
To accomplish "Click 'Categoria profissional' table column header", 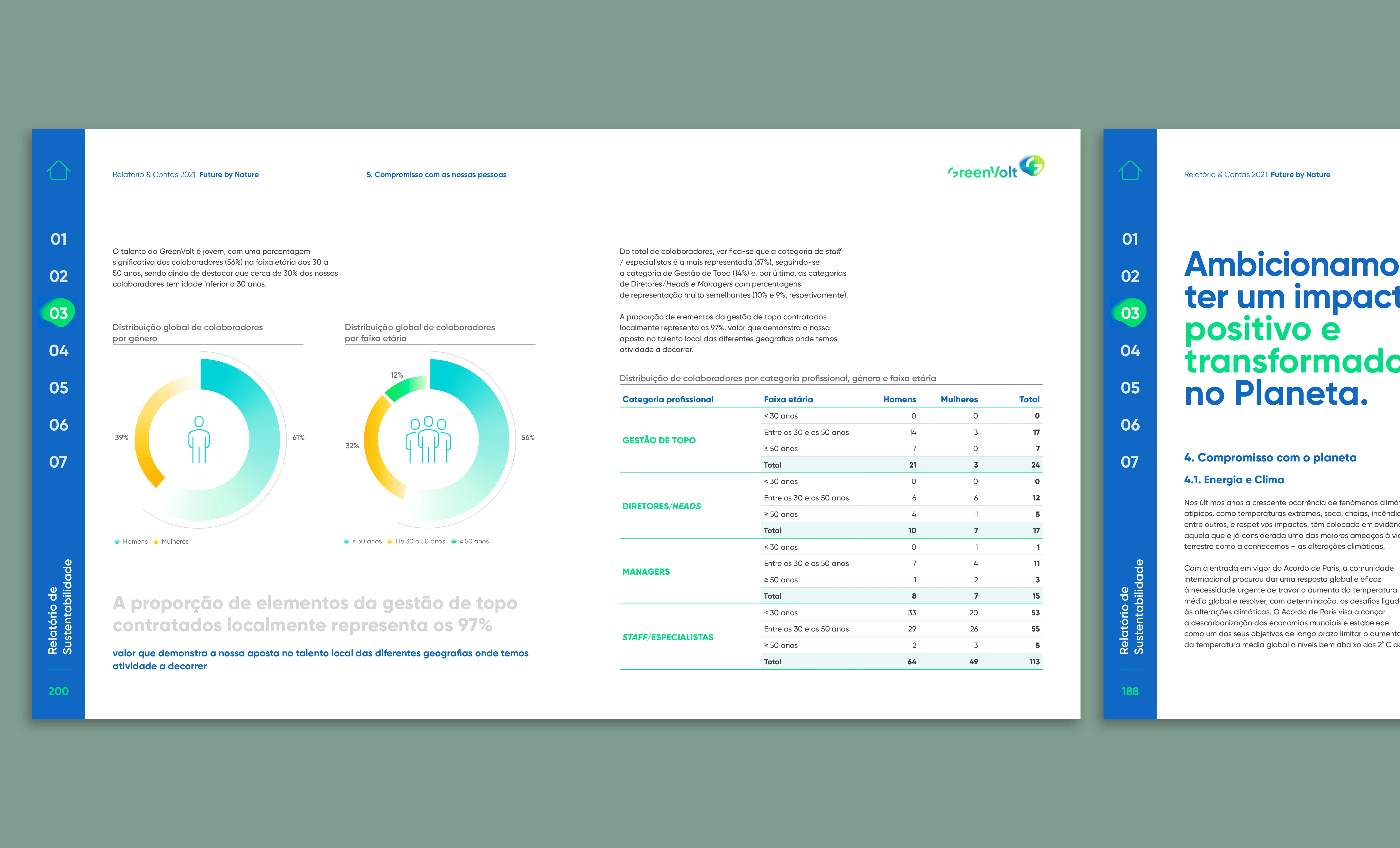I will point(668,399).
